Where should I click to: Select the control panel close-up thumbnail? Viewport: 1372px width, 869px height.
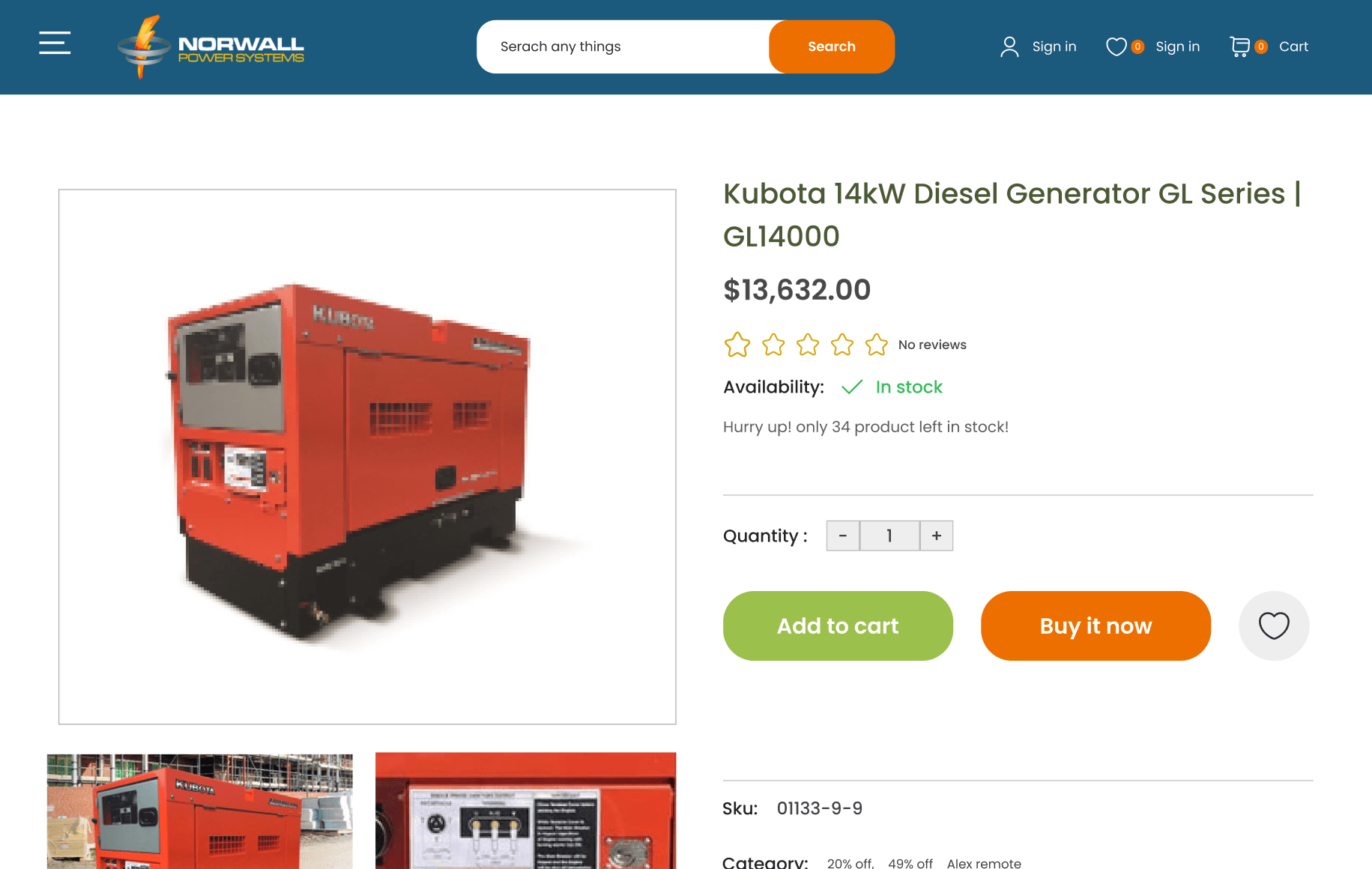pyautogui.click(x=525, y=811)
